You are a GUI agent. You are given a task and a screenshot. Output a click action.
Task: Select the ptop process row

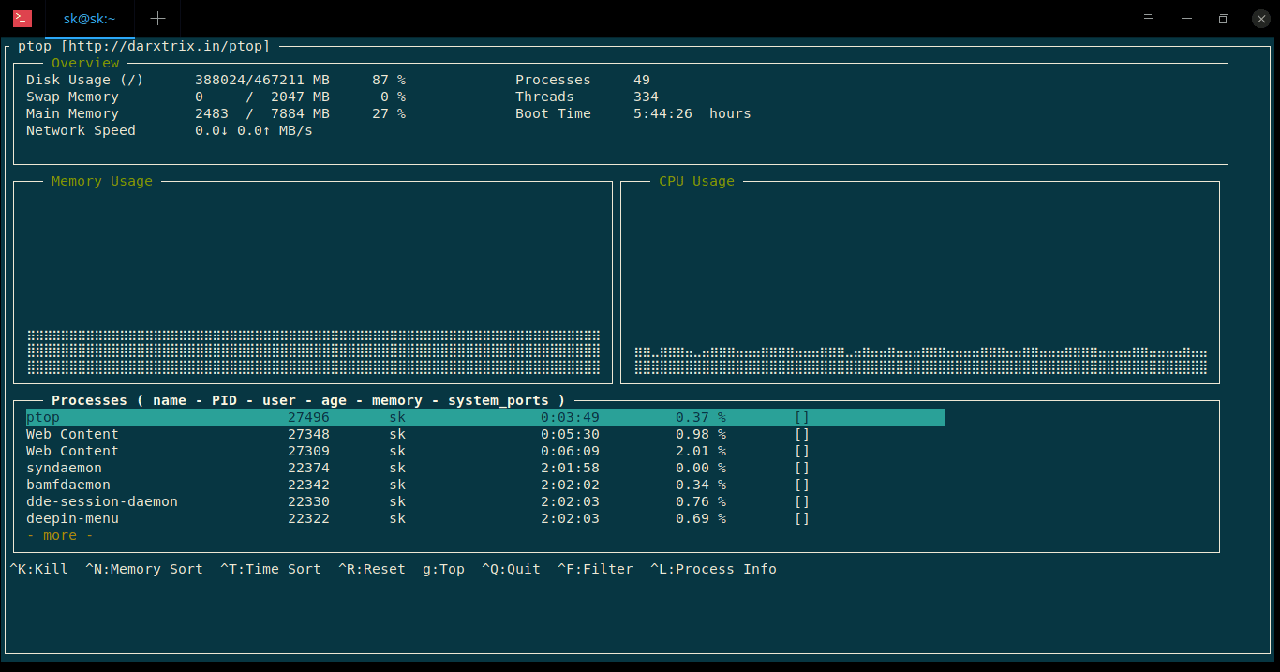point(43,417)
